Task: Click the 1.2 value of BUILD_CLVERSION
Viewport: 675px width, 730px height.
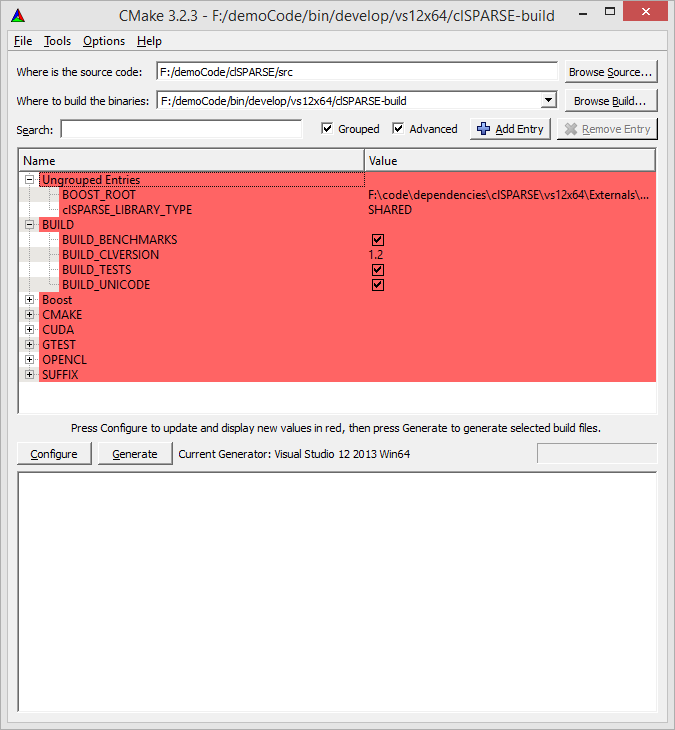Action: coord(375,255)
